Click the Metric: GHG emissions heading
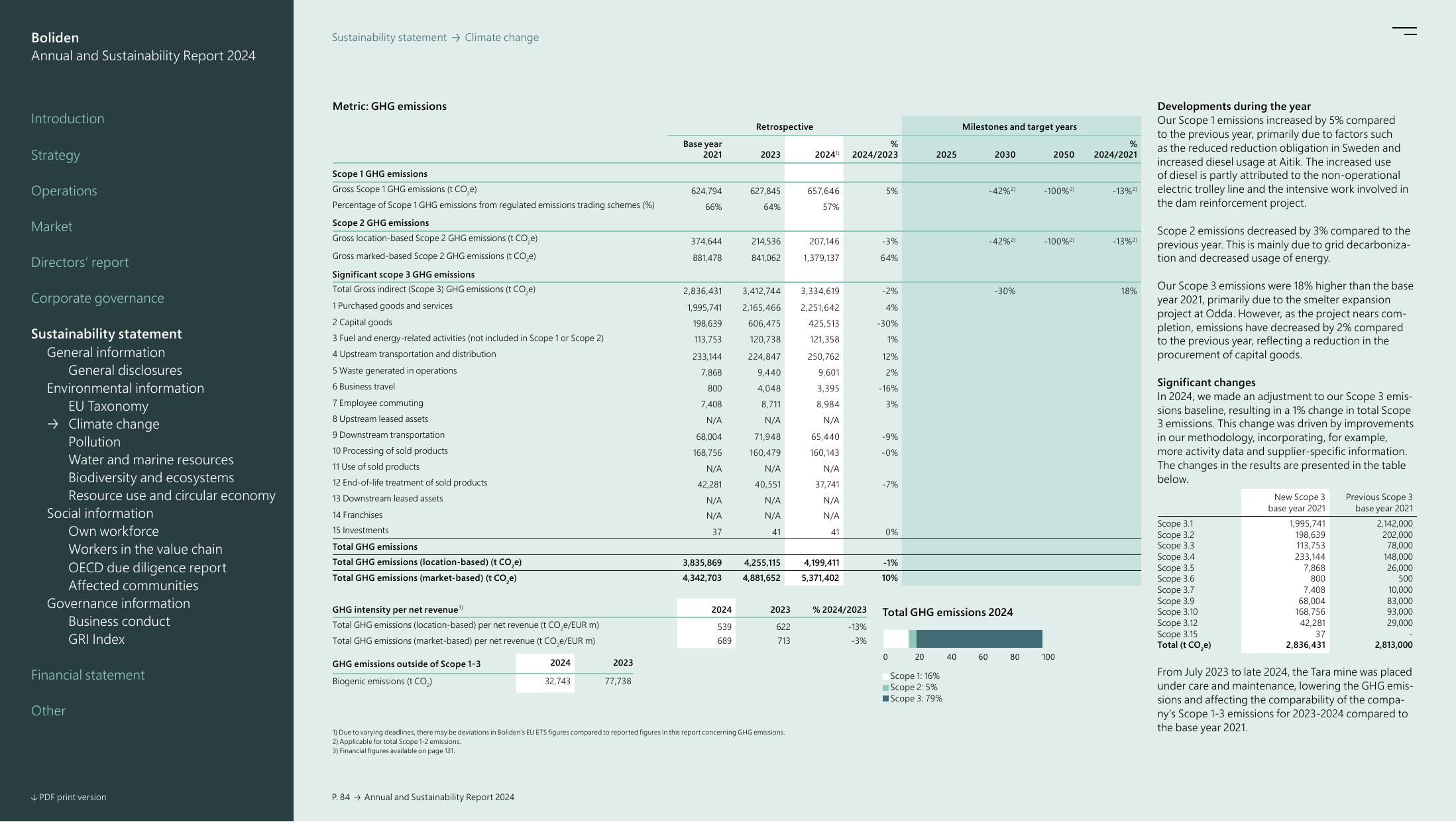Image resolution: width=1456 pixels, height=822 pixels. pos(390,106)
